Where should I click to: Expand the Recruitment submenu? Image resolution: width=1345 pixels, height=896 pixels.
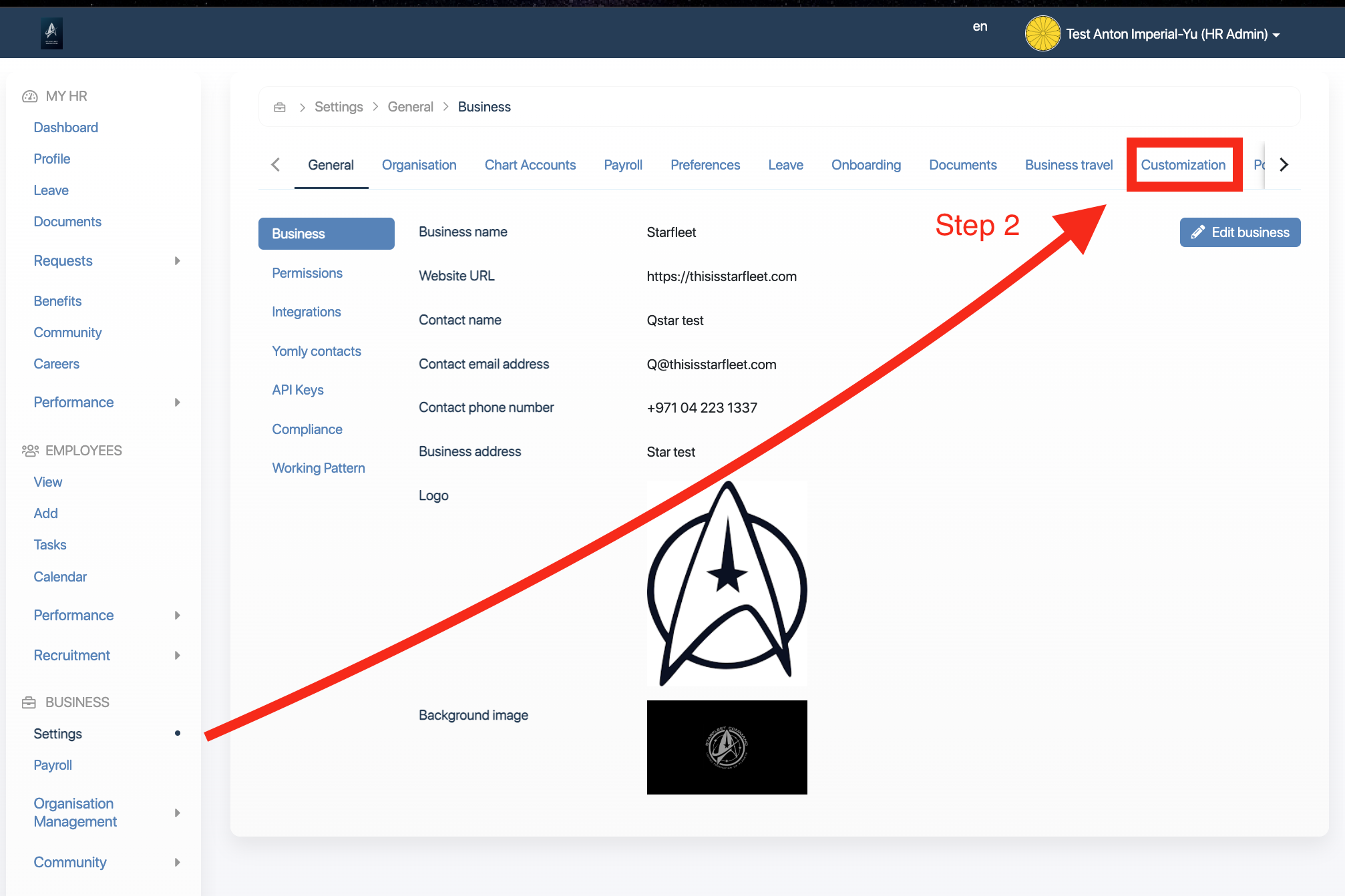pos(177,656)
